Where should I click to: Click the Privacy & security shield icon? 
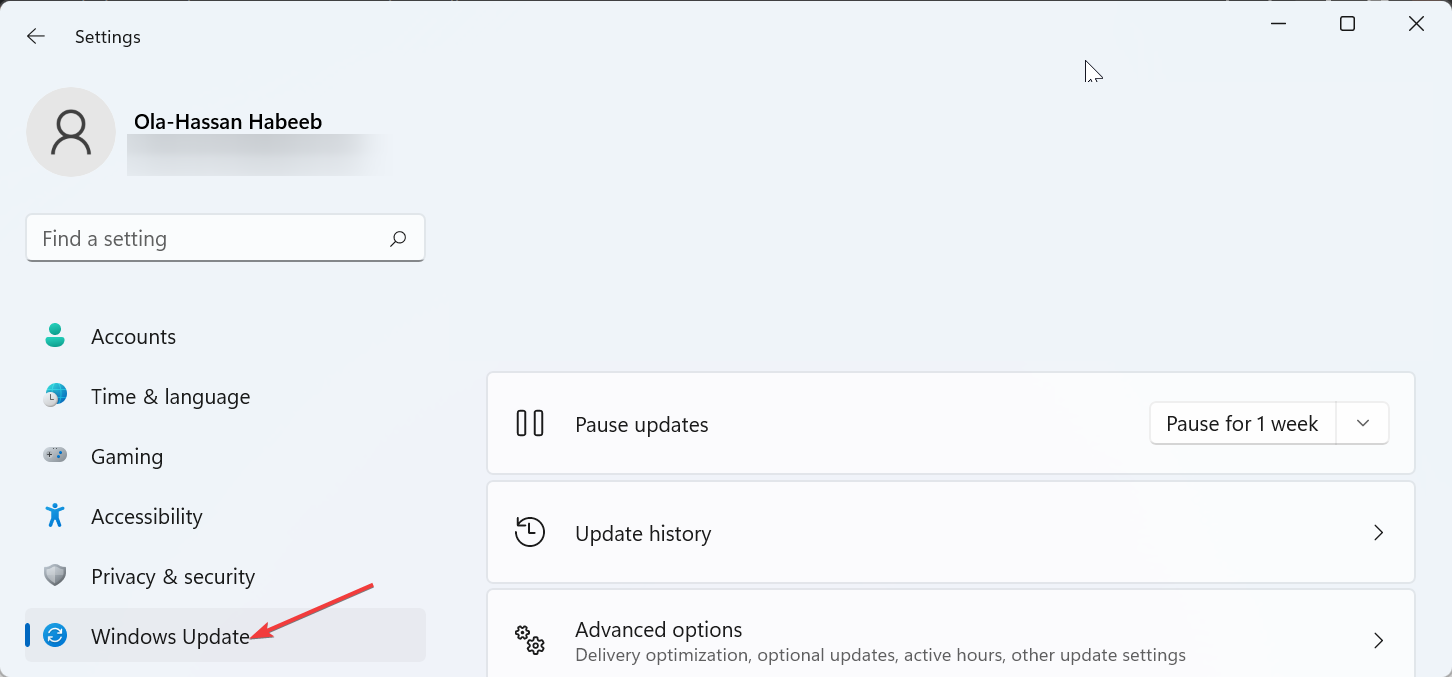pyautogui.click(x=55, y=576)
